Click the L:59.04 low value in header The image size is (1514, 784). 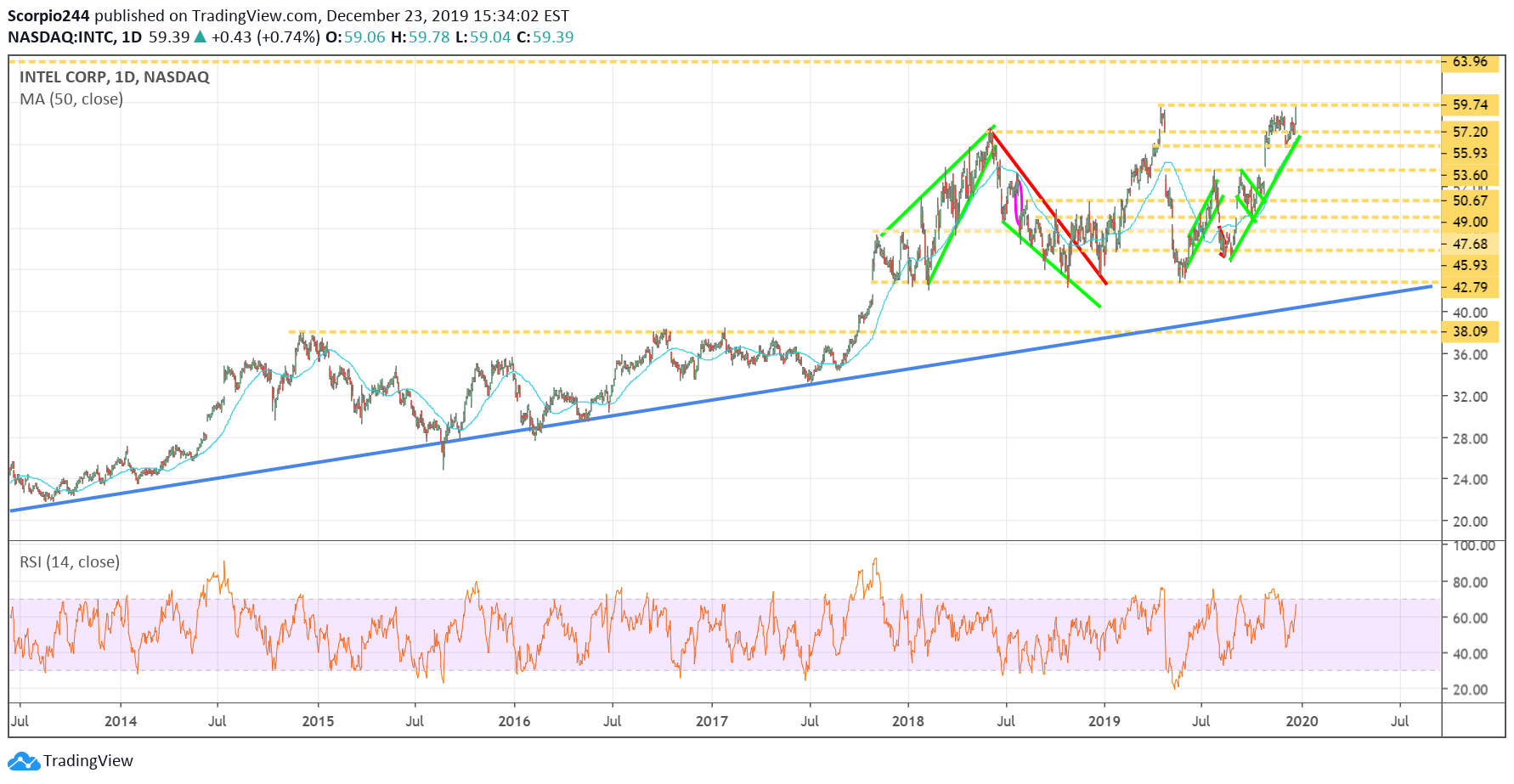pyautogui.click(x=483, y=37)
